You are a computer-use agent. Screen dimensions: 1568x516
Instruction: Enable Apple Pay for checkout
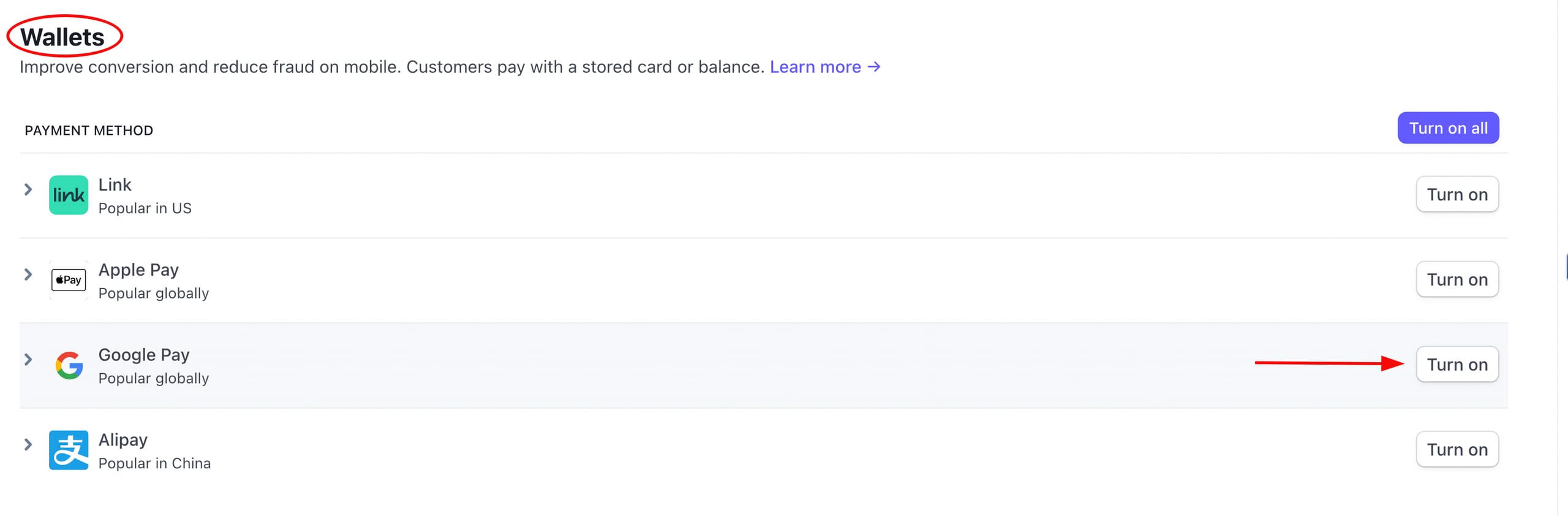pyautogui.click(x=1457, y=279)
